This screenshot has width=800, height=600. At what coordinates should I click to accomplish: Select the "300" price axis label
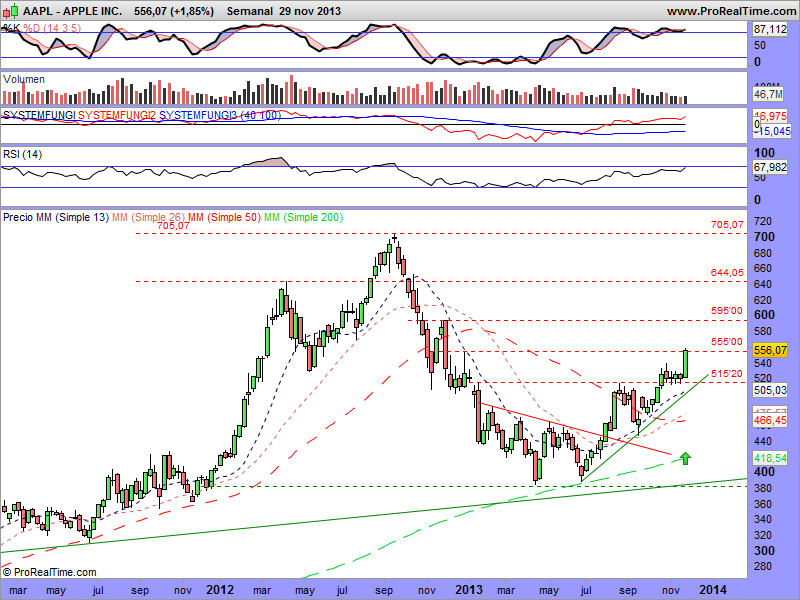coord(764,551)
